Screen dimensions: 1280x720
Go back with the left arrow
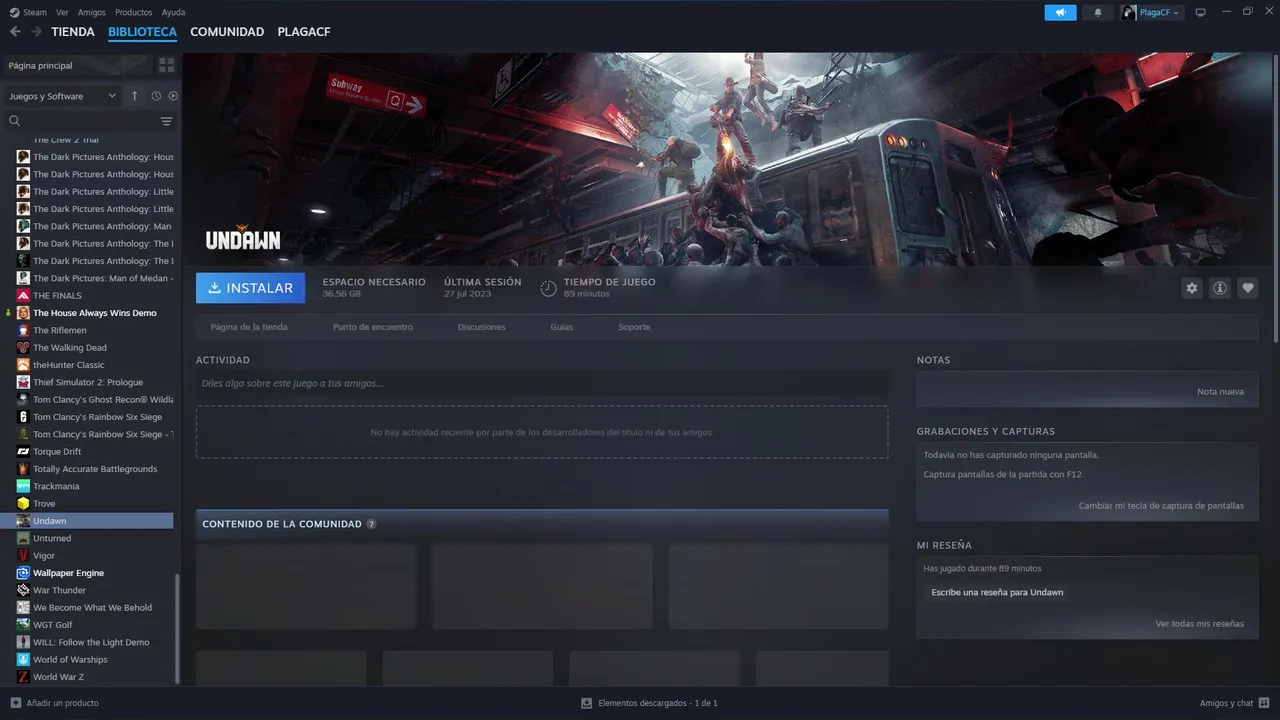tap(15, 32)
